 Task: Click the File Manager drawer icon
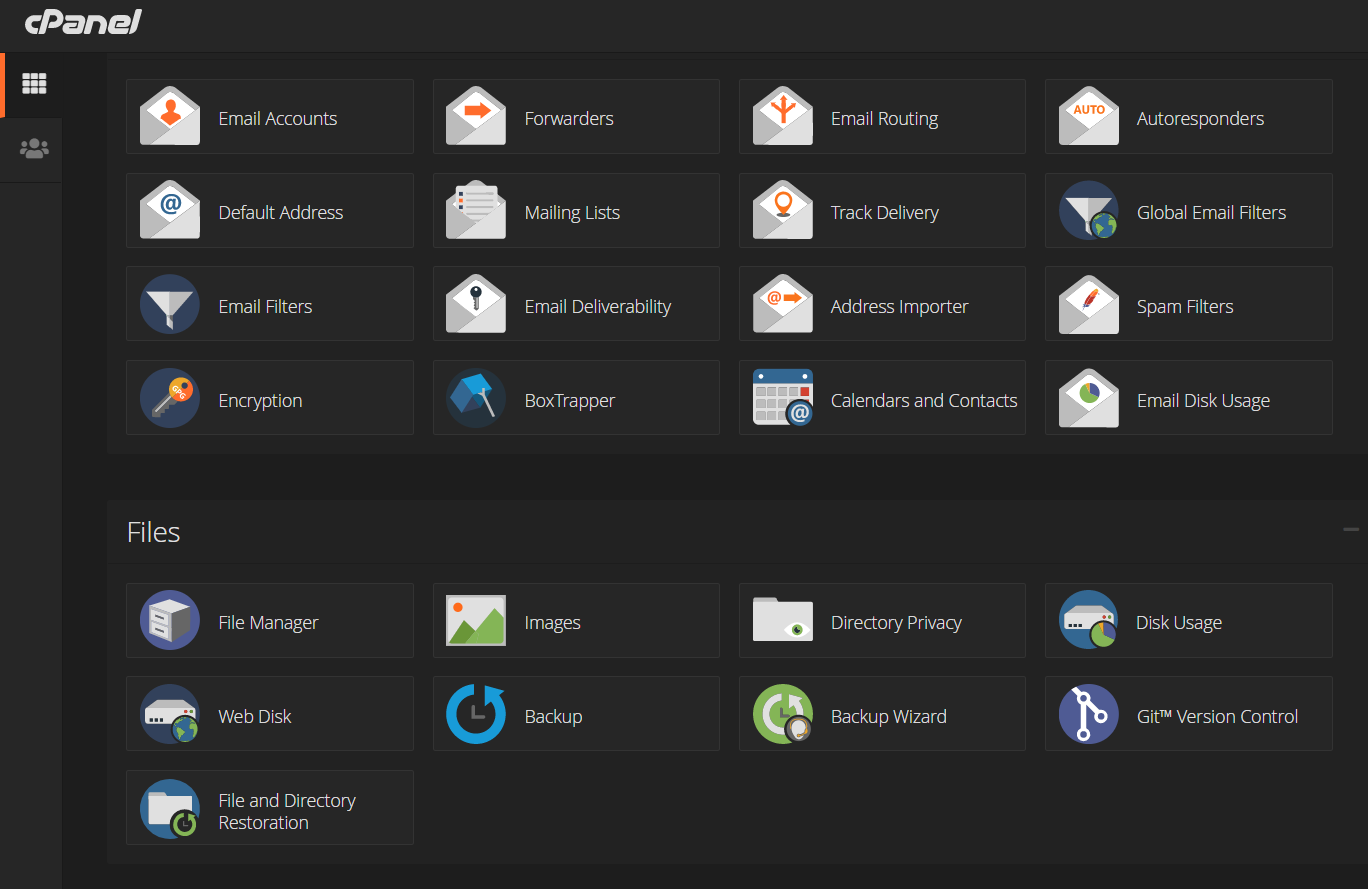click(170, 621)
